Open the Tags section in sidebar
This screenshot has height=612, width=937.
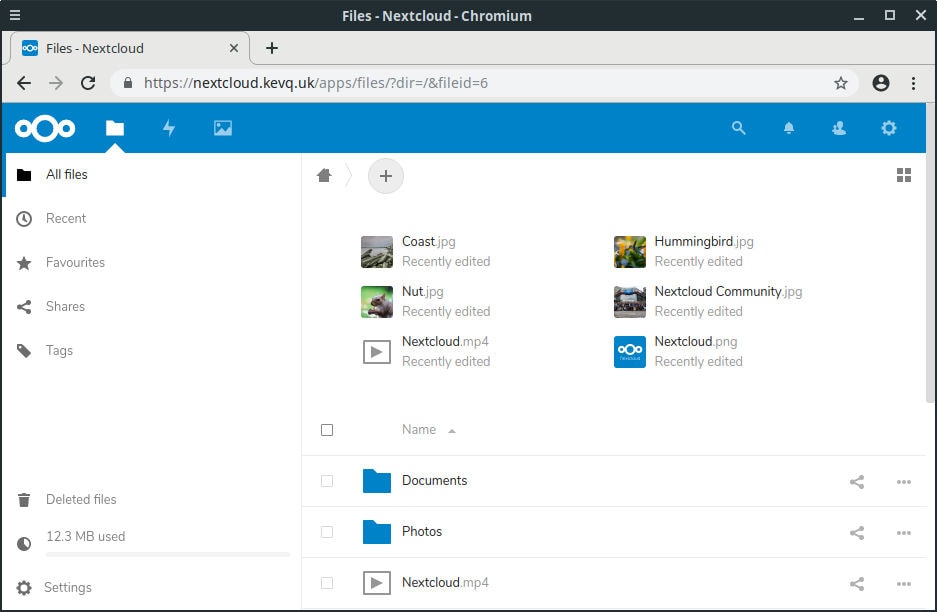click(x=59, y=350)
